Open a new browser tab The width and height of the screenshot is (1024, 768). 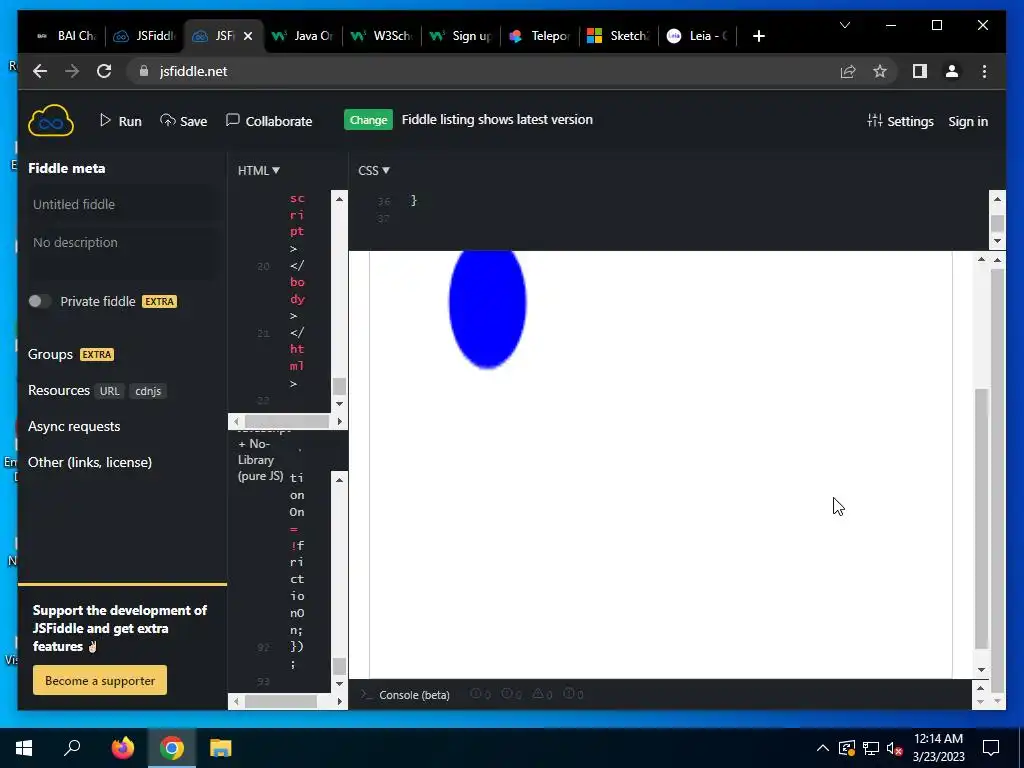[758, 36]
